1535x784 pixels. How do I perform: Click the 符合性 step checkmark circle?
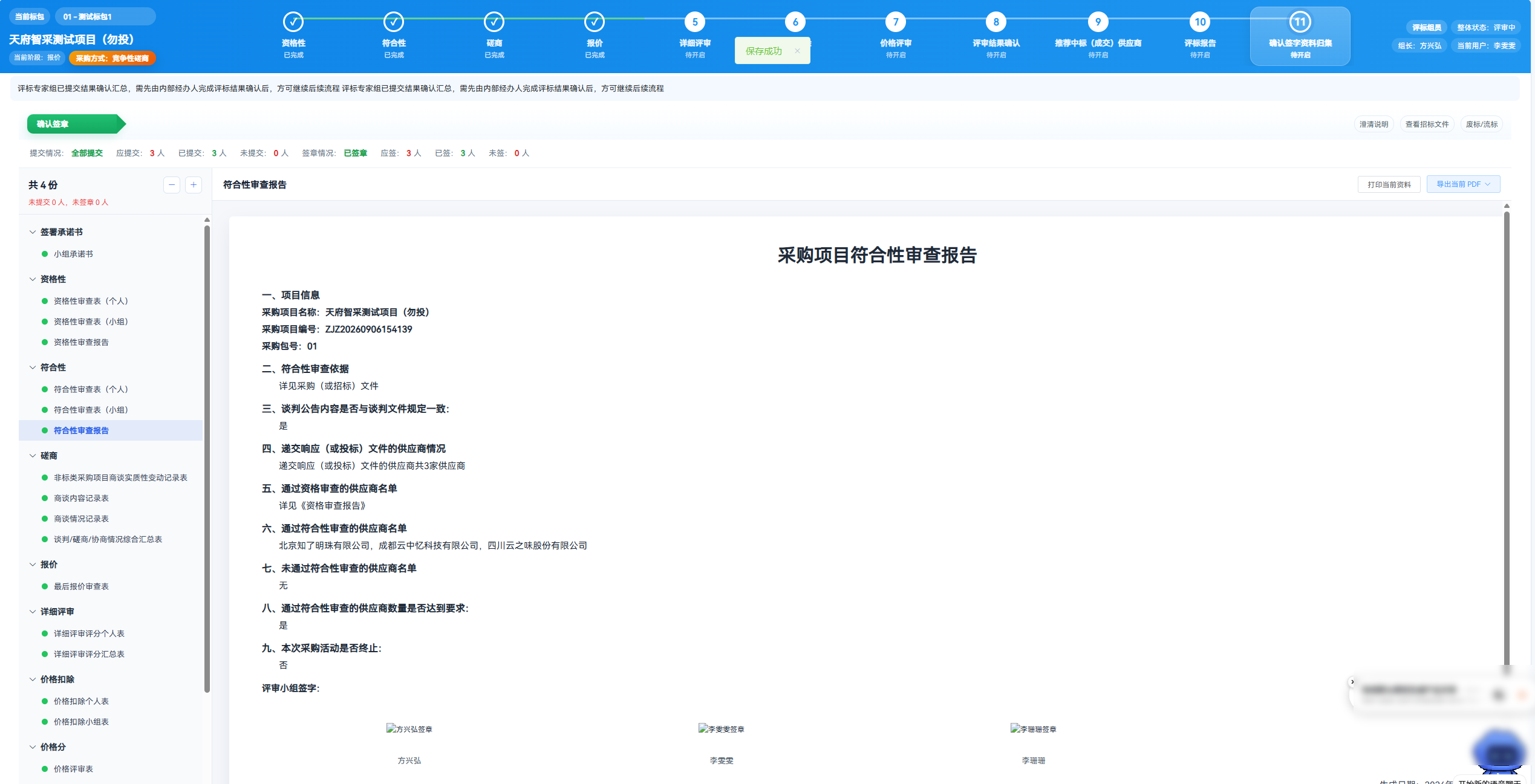[394, 22]
